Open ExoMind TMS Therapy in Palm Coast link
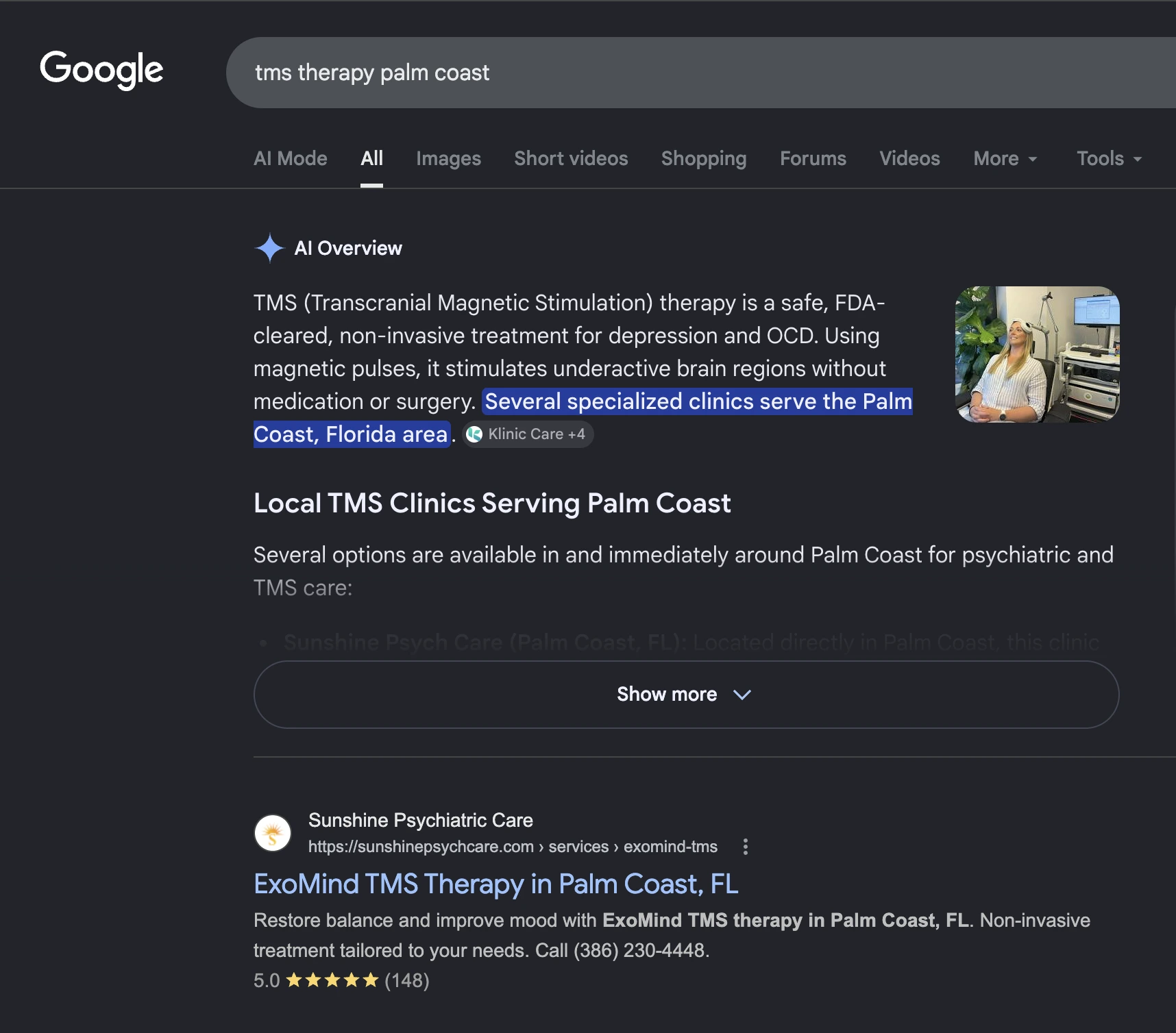Screen dimensions: 1176x1033 point(496,884)
